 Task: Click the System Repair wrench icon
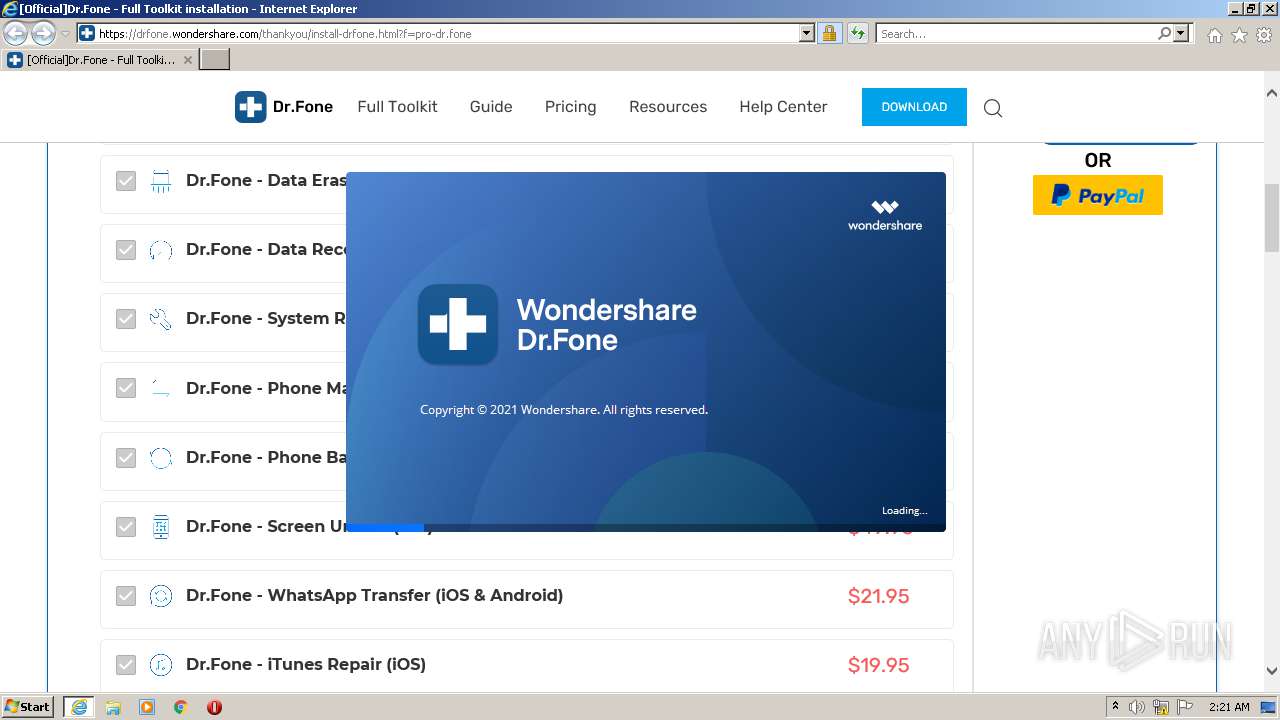(x=161, y=319)
